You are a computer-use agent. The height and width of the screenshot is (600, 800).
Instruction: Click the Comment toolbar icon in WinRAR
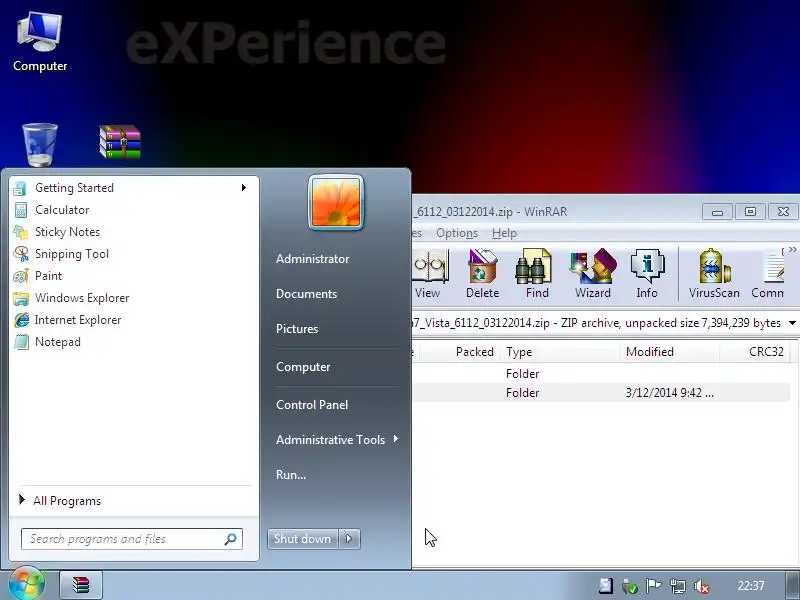click(x=767, y=274)
